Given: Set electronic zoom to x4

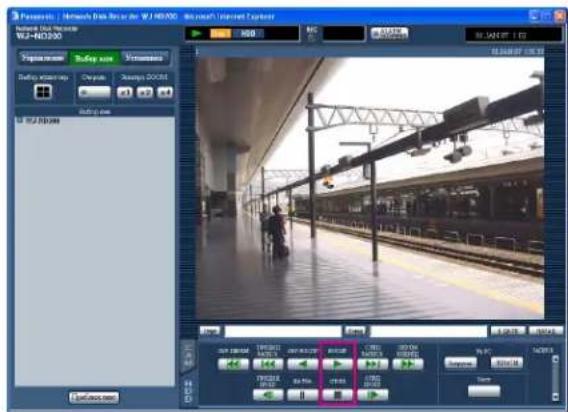Looking at the screenshot, I should [x=165, y=92].
